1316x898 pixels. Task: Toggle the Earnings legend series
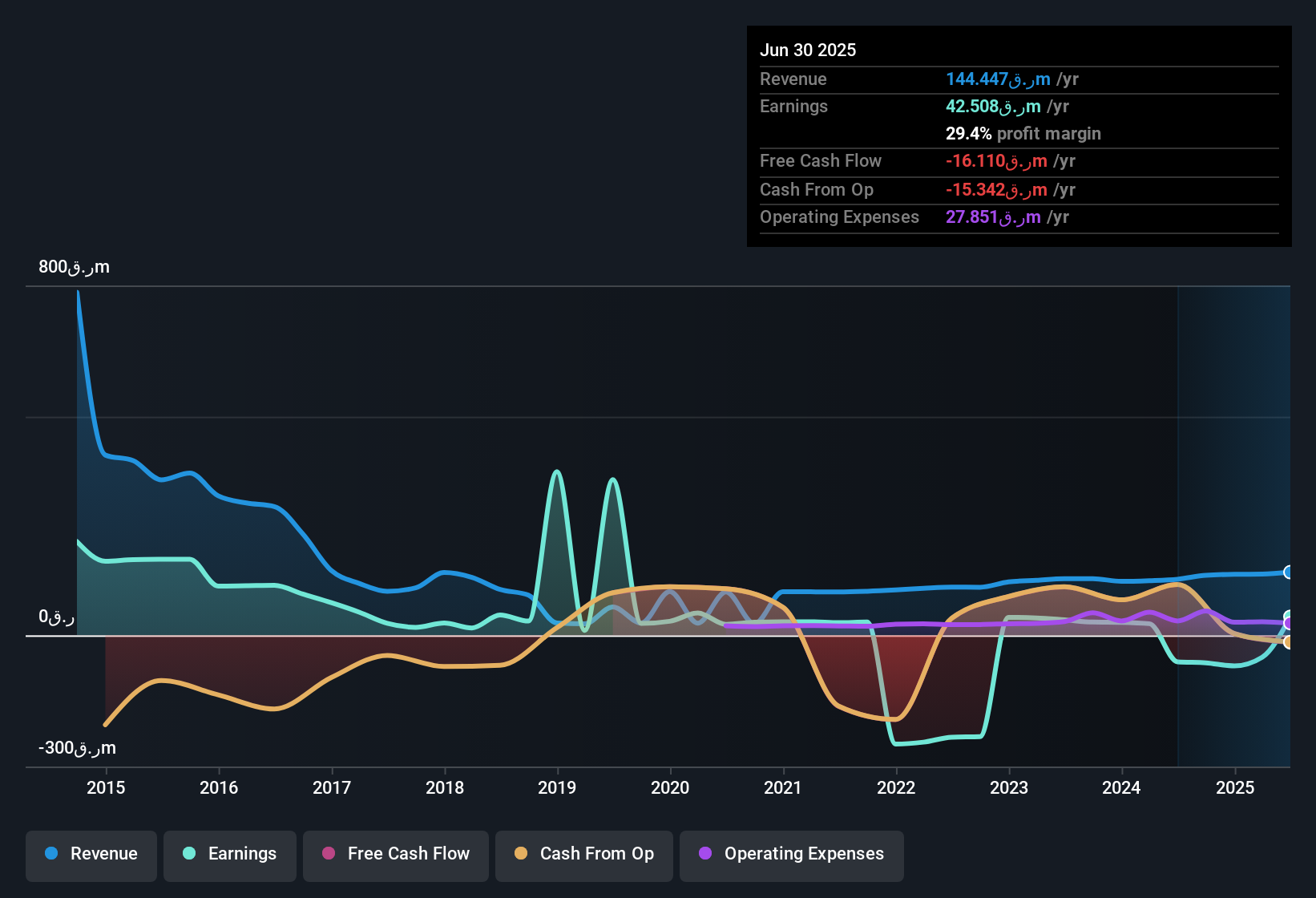(x=230, y=854)
